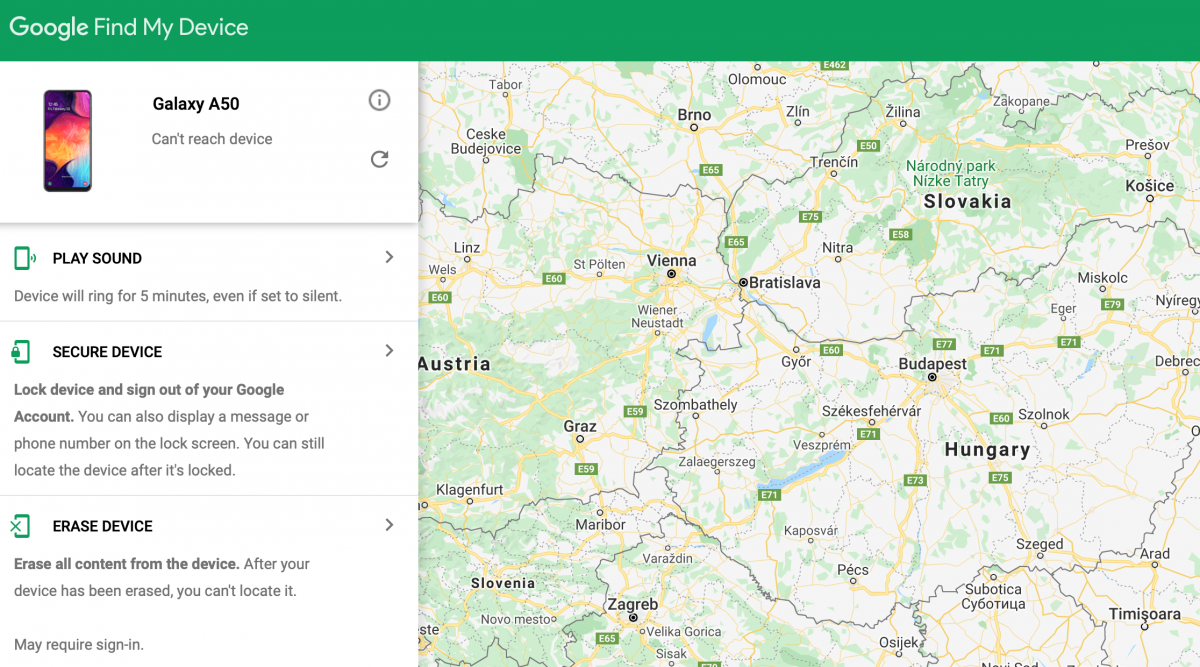Click the Secure Device lock icon
The width and height of the screenshot is (1200, 667).
[x=21, y=352]
